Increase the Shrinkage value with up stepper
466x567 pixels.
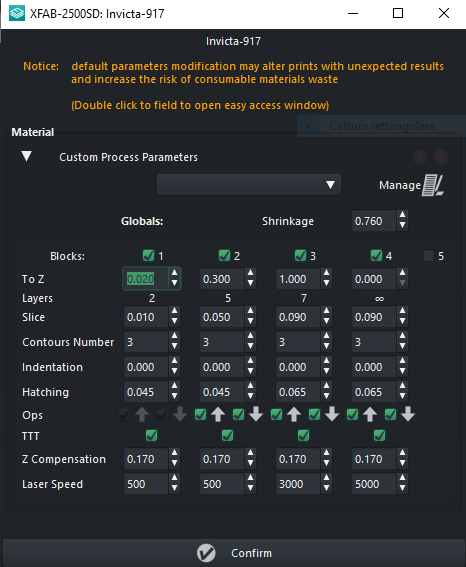pos(402,216)
